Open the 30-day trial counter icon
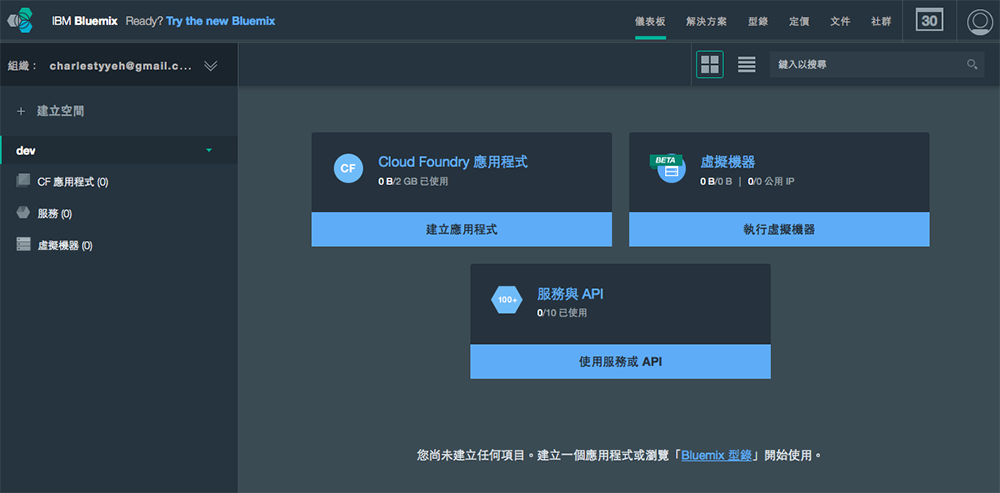This screenshot has height=493, width=1000. click(x=929, y=20)
